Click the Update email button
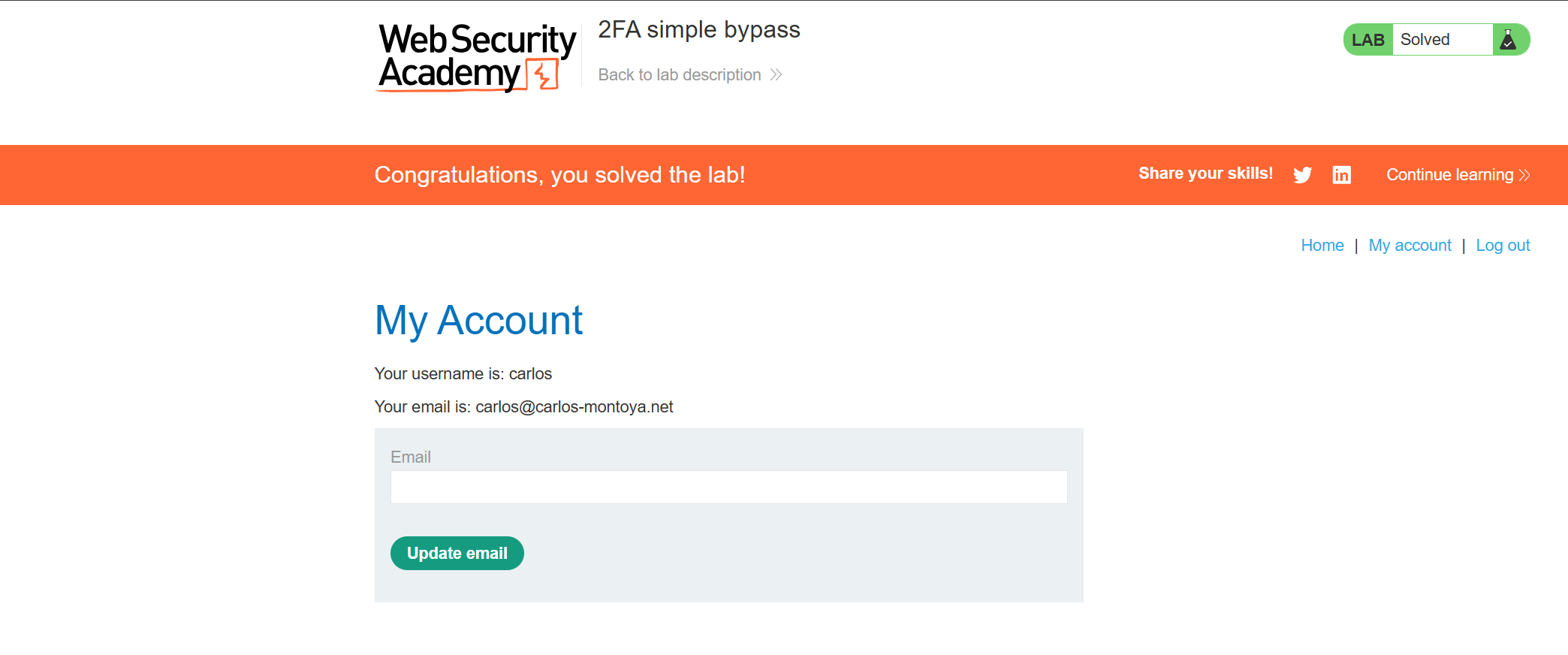This screenshot has width=1568, height=655. [457, 553]
